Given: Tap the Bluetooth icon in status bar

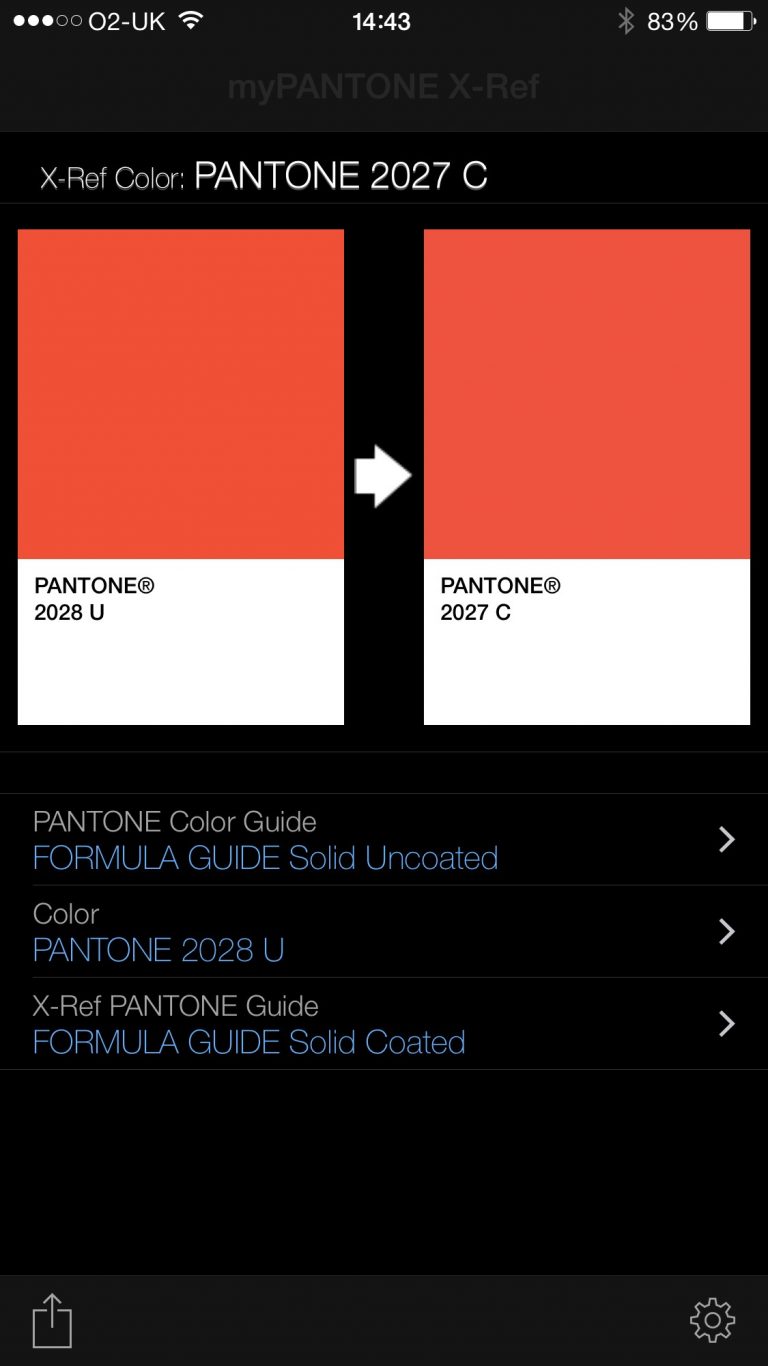Looking at the screenshot, I should 626,21.
